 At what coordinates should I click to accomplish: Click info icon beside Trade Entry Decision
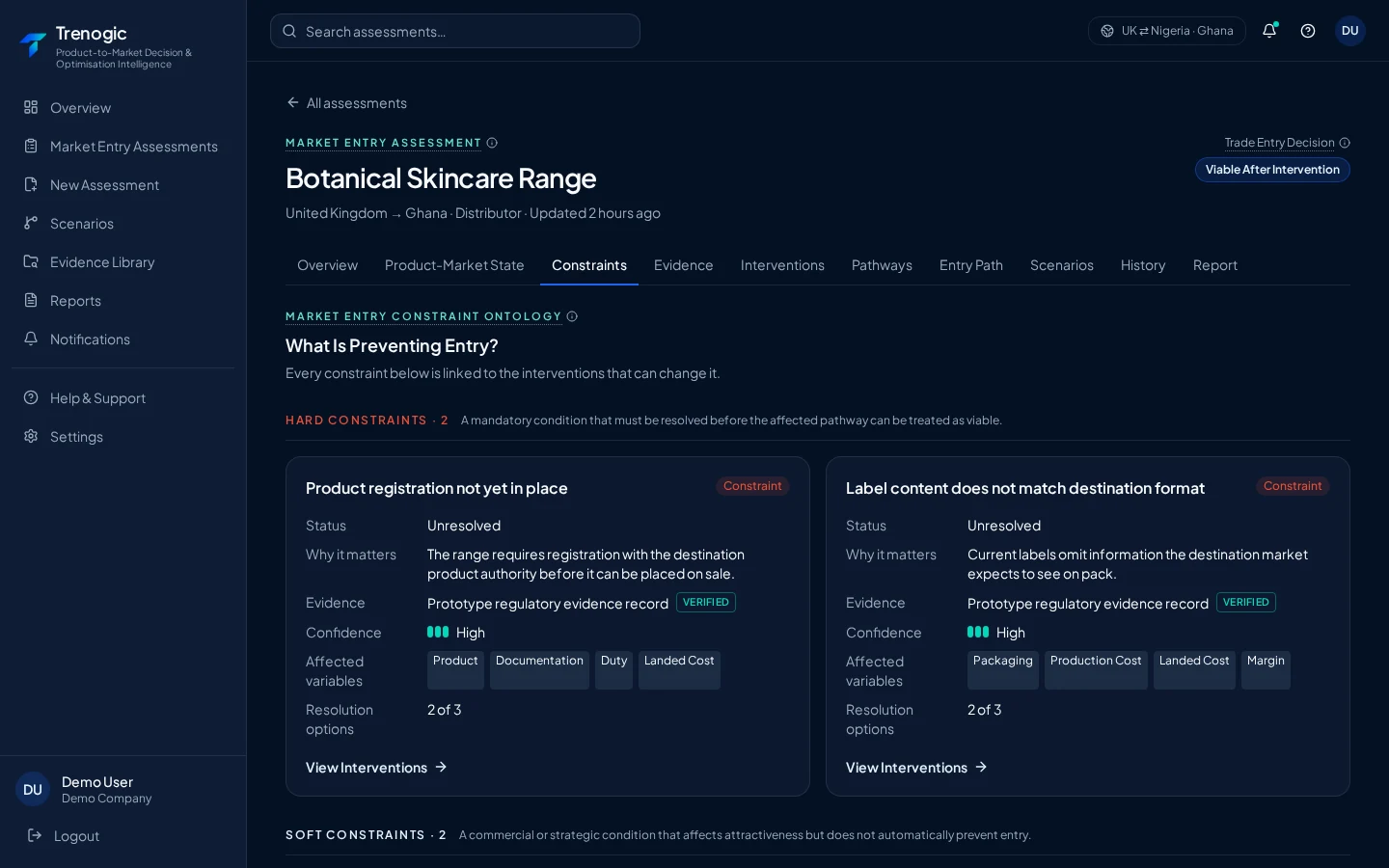(x=1345, y=143)
